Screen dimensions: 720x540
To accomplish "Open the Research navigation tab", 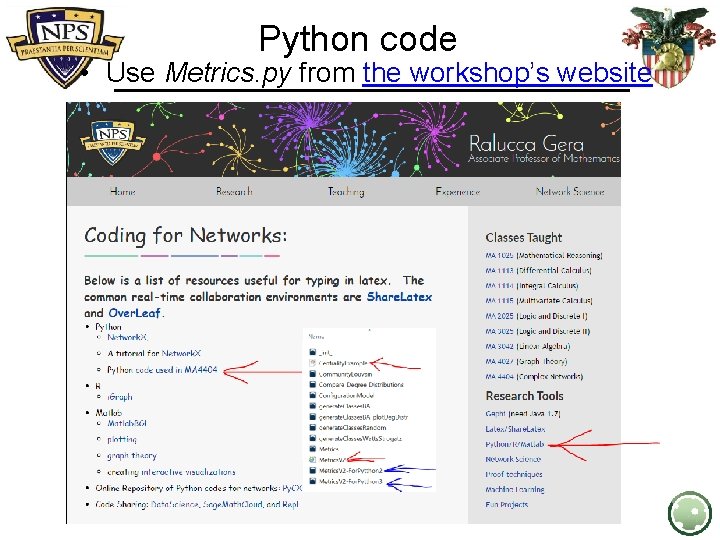I will point(234,191).
